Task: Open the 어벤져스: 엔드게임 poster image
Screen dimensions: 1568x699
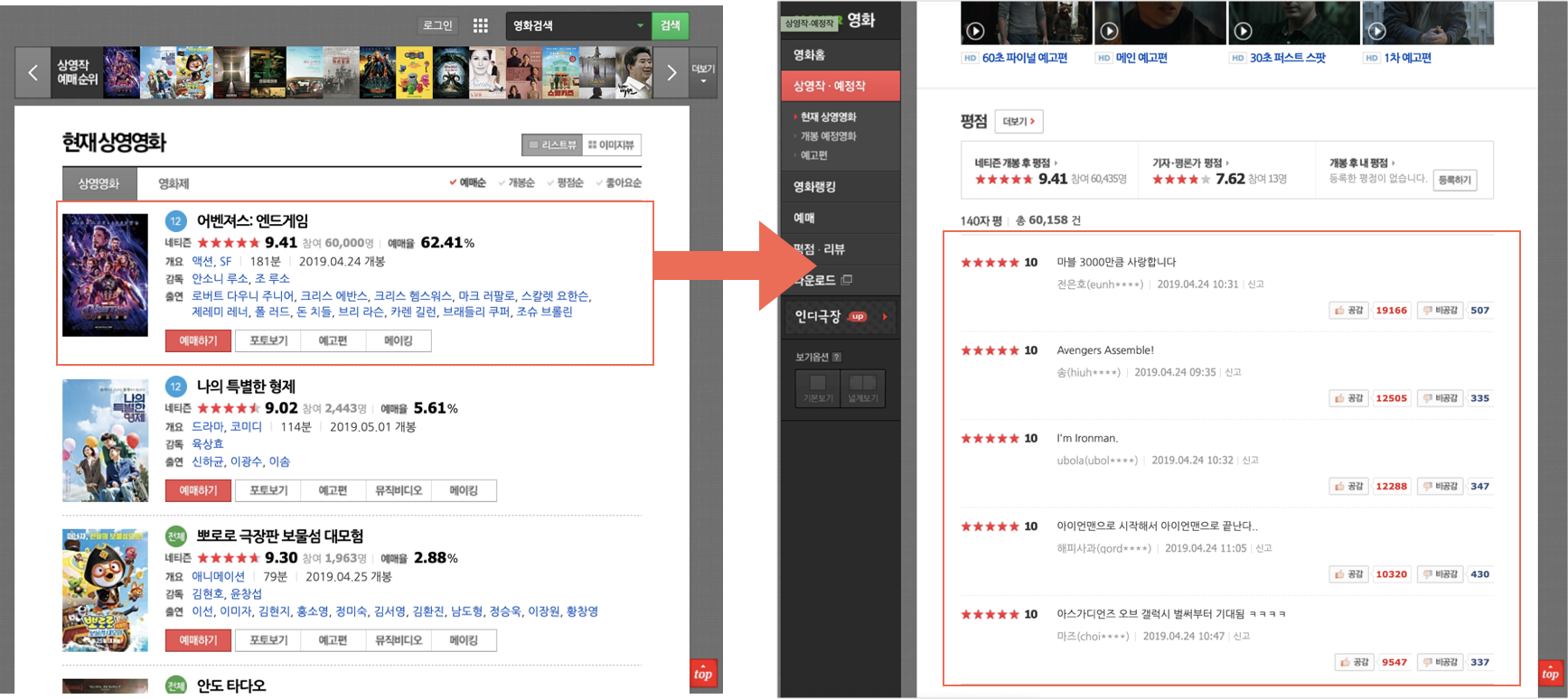Action: coord(105,275)
